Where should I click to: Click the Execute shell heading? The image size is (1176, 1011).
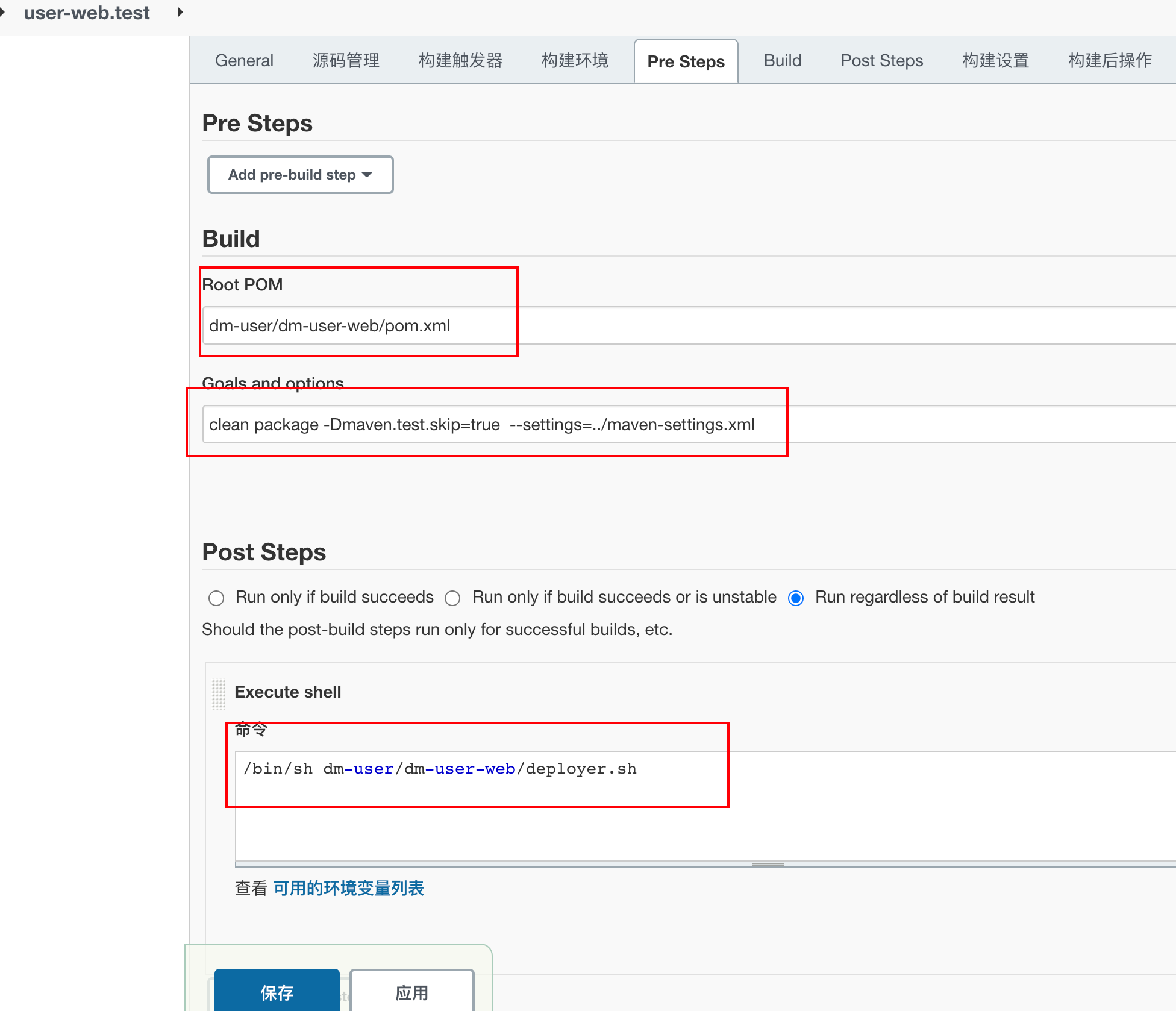point(287,692)
